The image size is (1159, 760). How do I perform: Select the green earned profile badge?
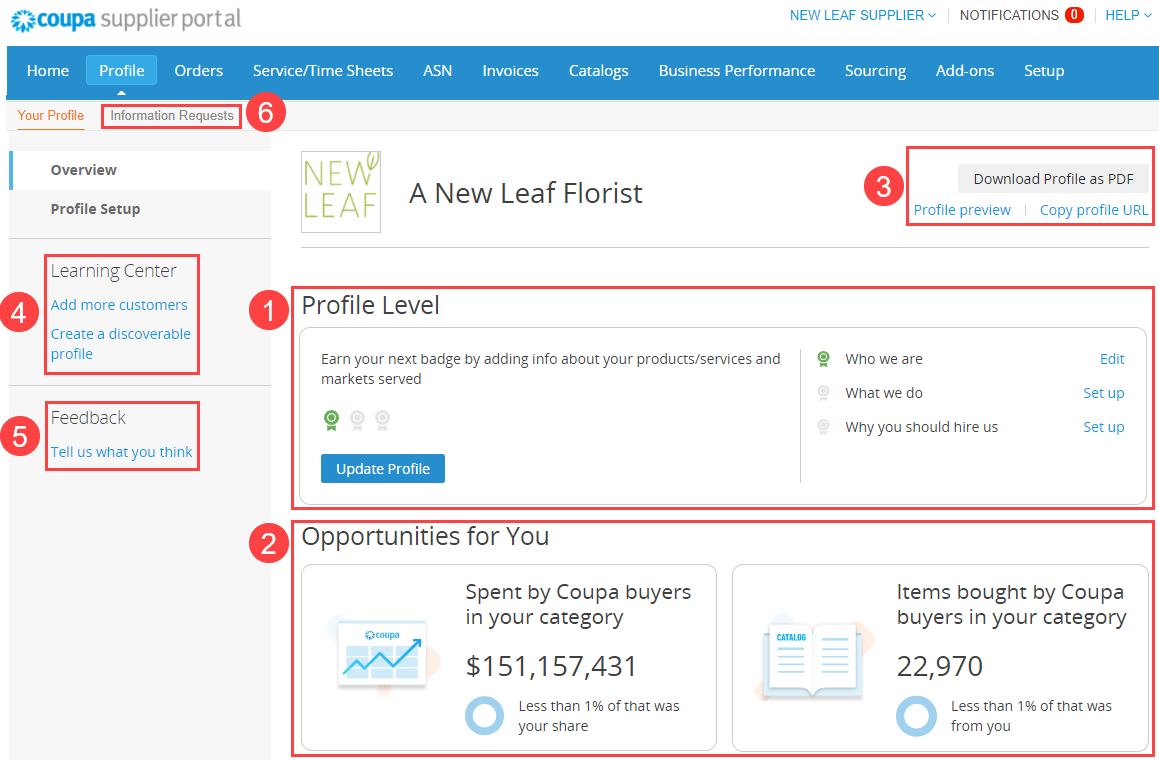331,420
